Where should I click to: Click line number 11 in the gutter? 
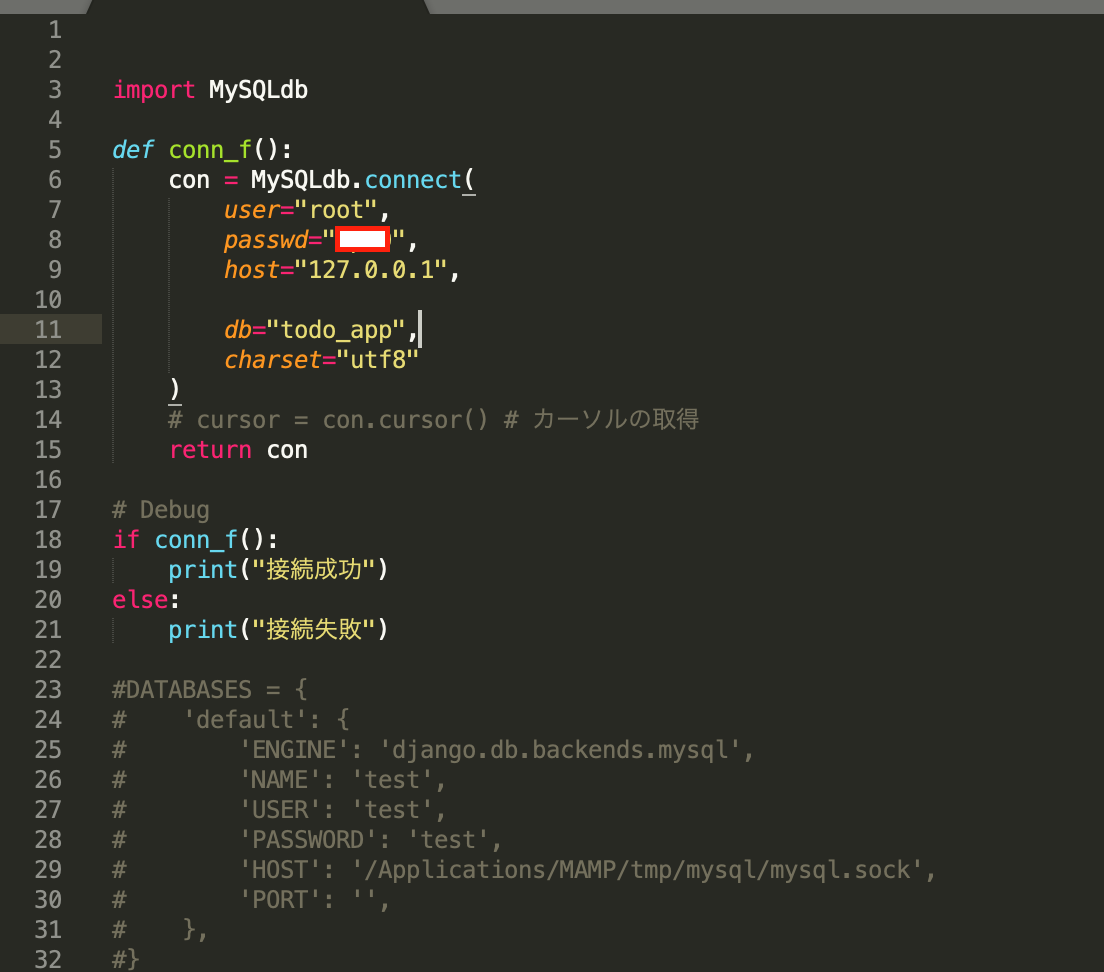point(49,330)
